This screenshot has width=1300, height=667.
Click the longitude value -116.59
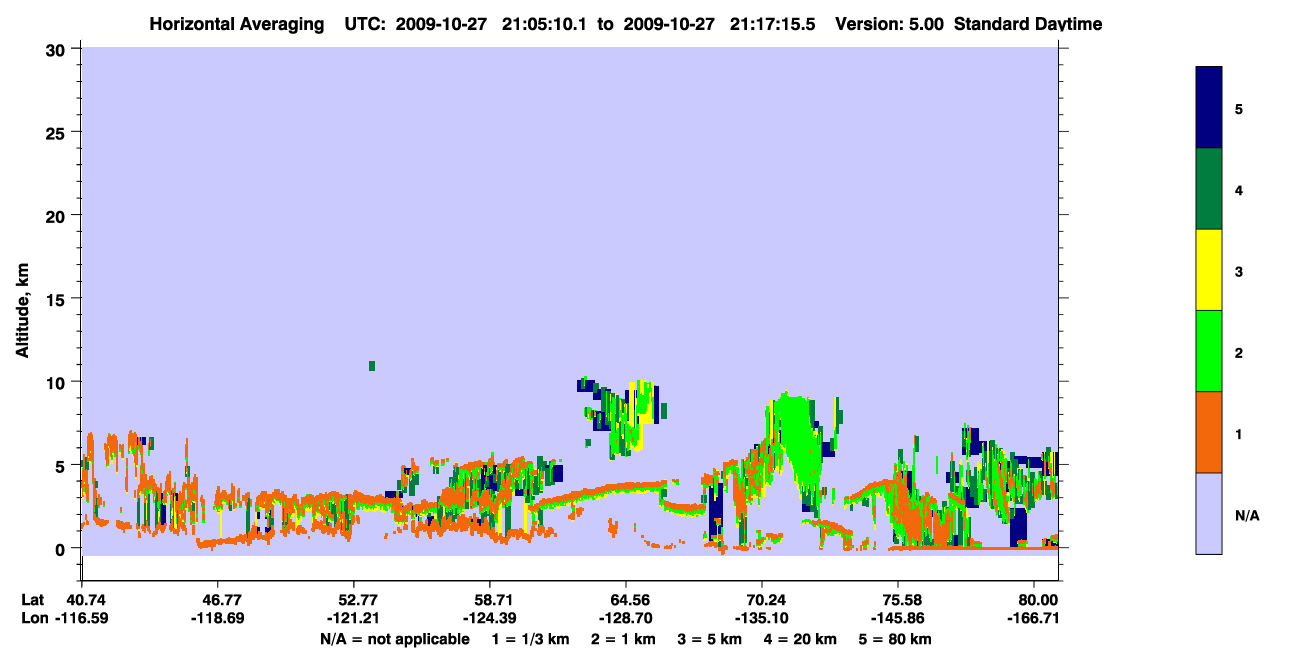click(x=81, y=618)
